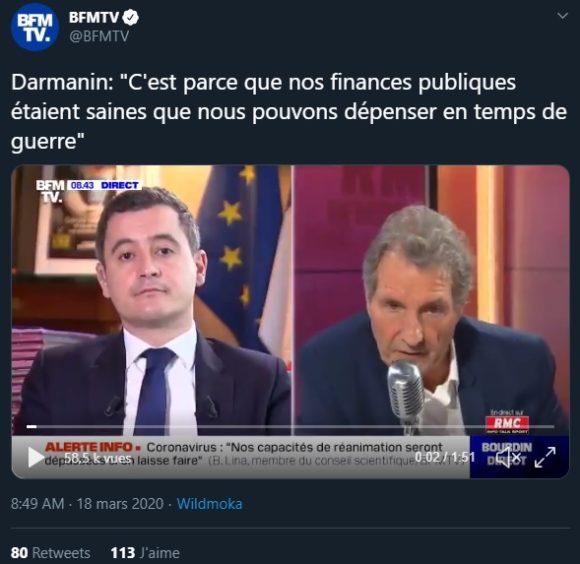Image resolution: width=580 pixels, height=564 pixels.
Task: Play the video with the play button
Action: pyautogui.click(x=36, y=457)
